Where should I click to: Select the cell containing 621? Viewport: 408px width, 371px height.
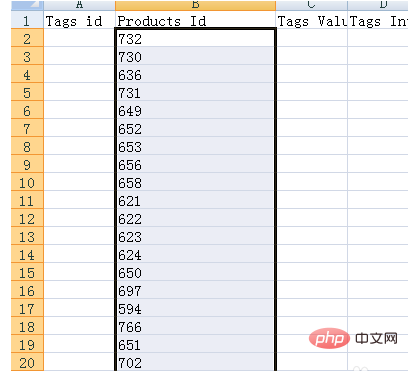coord(196,201)
